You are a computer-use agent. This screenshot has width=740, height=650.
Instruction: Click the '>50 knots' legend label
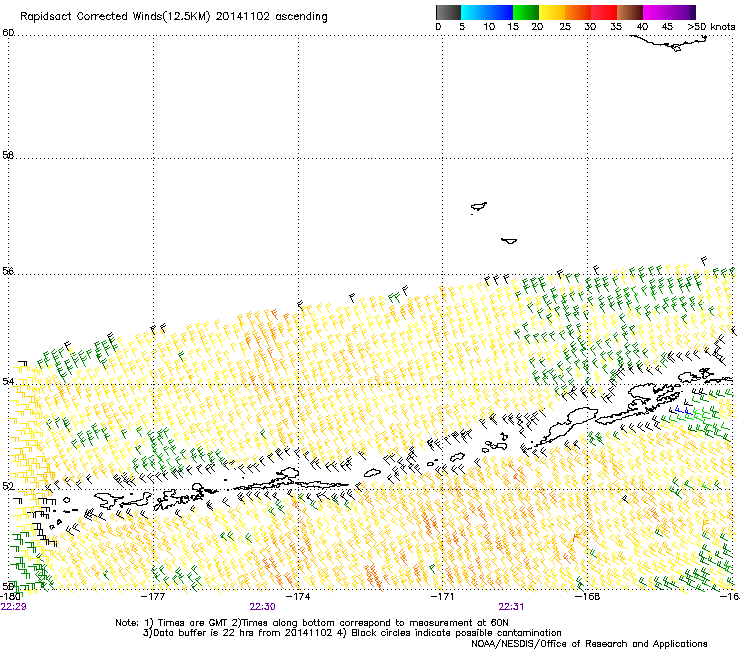click(x=711, y=26)
